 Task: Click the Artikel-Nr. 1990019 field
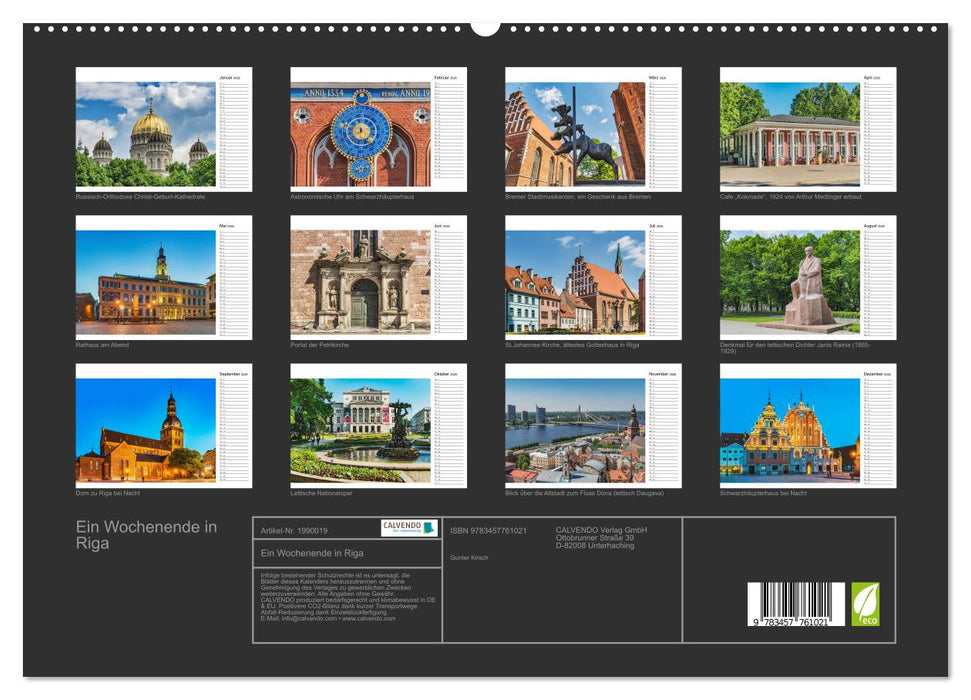click(296, 531)
